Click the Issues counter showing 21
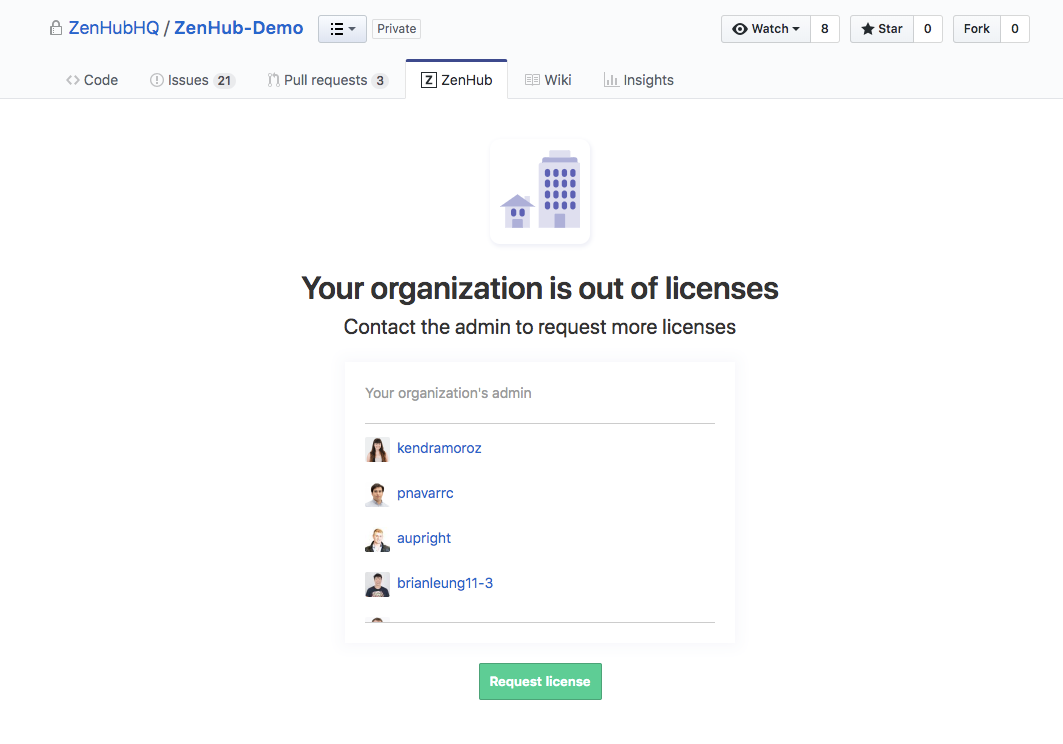Viewport: 1063px width, 744px height. pyautogui.click(x=224, y=81)
